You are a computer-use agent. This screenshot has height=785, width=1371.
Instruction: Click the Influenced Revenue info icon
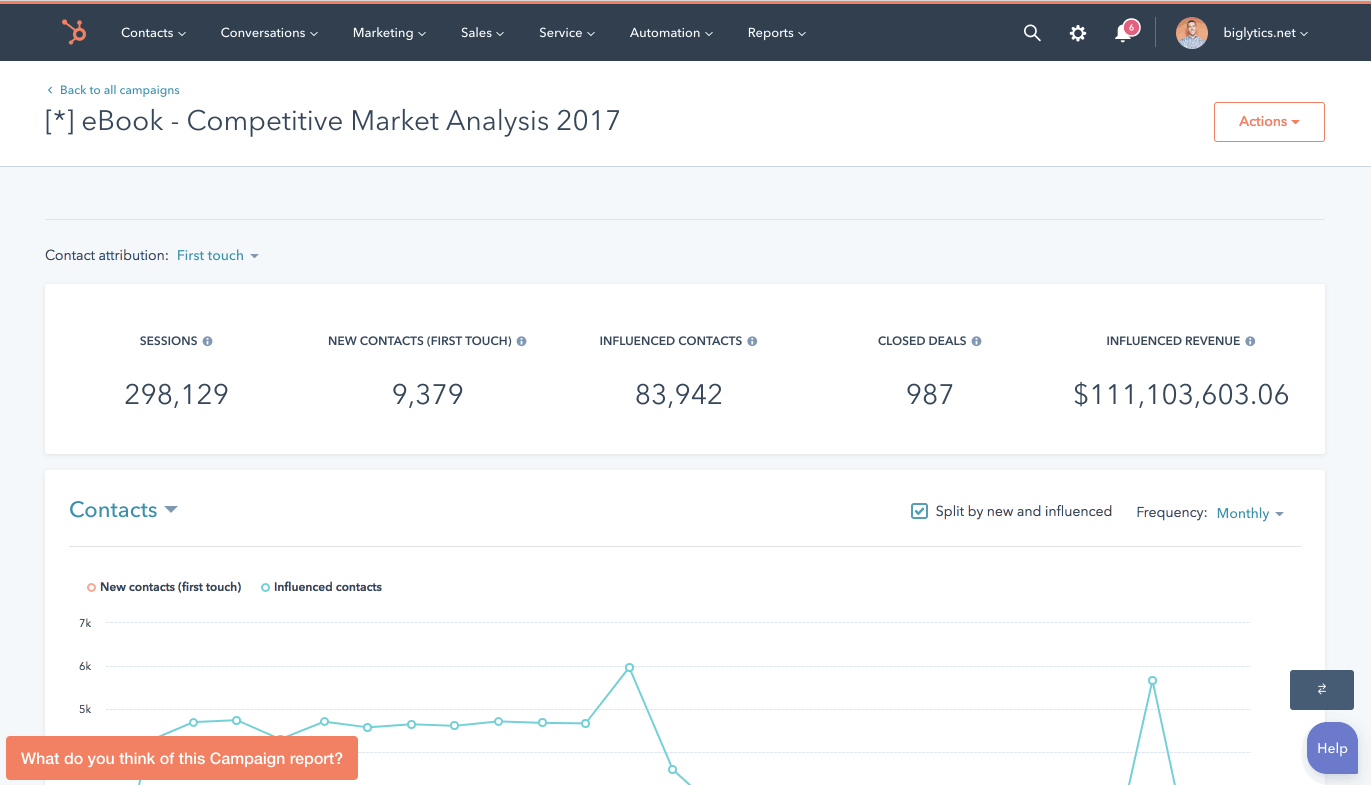(x=1250, y=341)
